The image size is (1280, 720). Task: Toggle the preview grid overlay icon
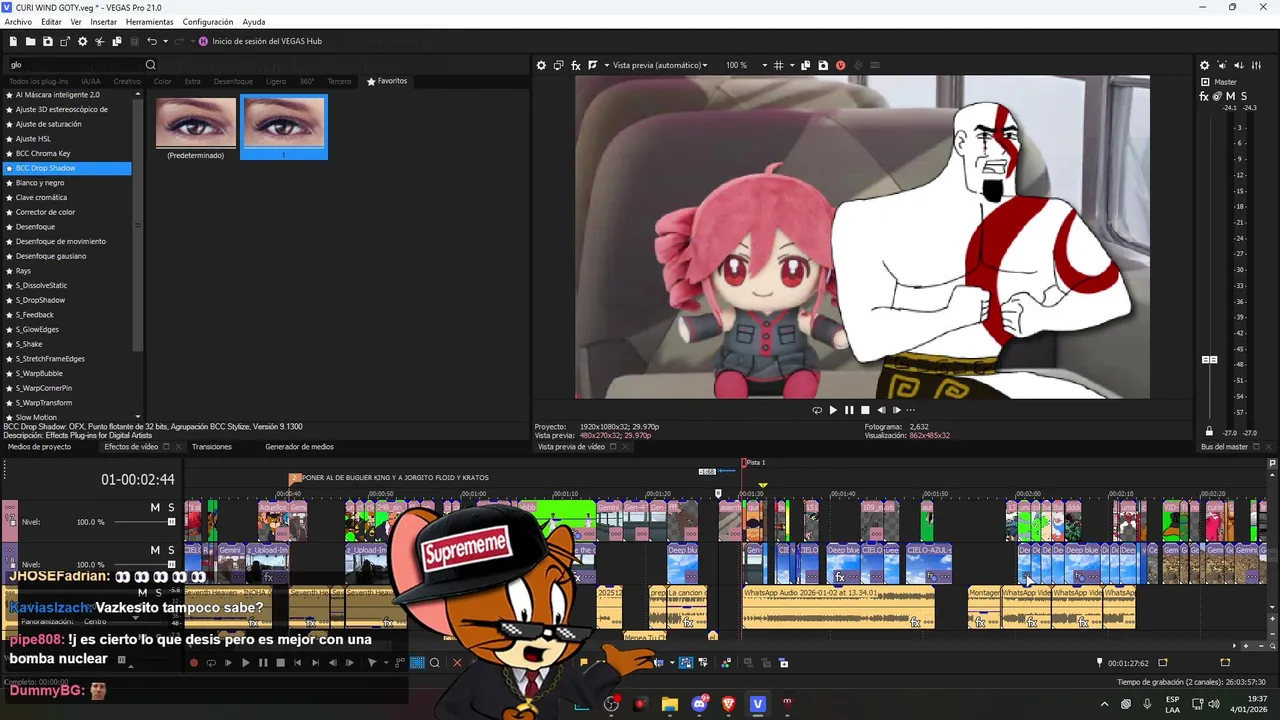(779, 65)
